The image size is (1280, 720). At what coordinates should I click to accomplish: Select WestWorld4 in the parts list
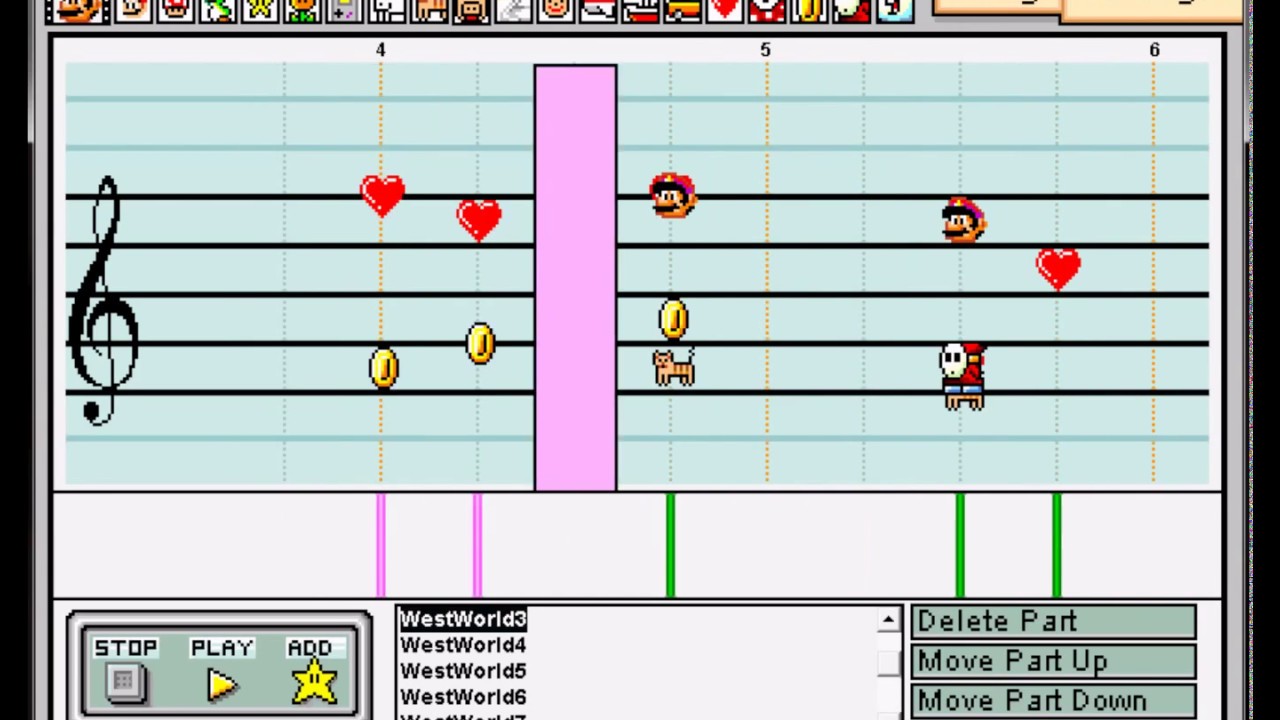462,645
